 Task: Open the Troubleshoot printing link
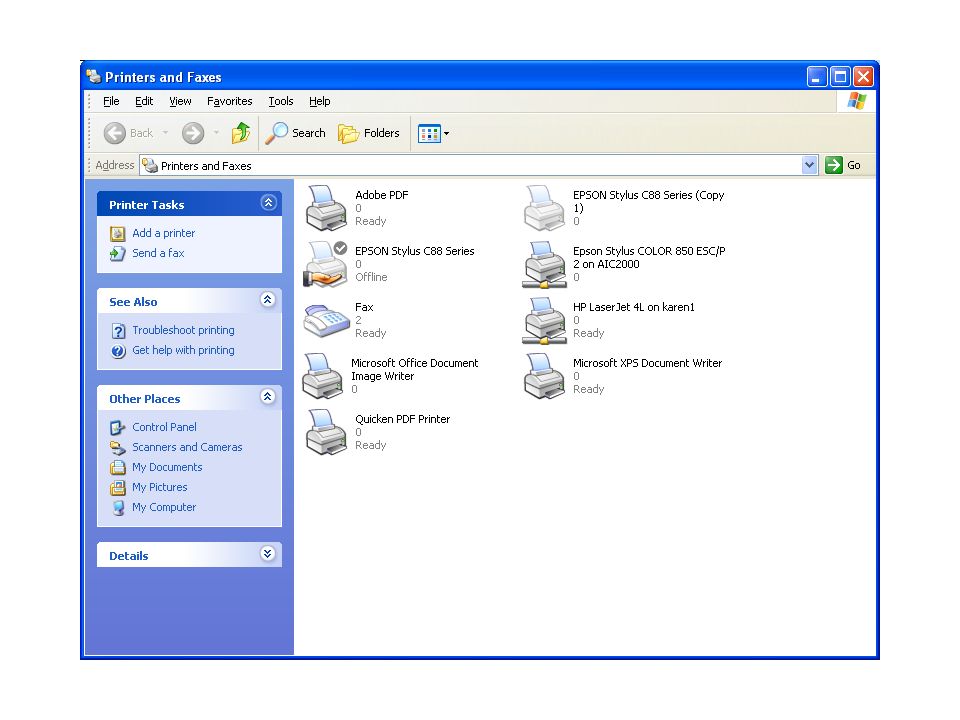click(x=183, y=331)
